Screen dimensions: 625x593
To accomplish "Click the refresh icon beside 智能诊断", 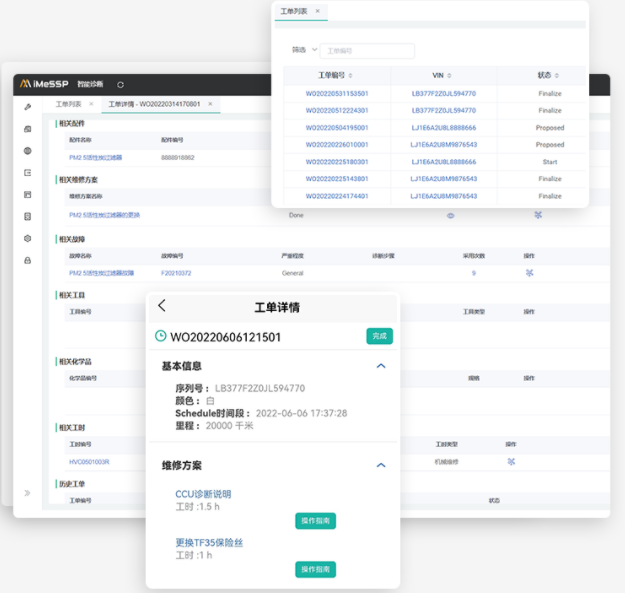I will click(120, 84).
